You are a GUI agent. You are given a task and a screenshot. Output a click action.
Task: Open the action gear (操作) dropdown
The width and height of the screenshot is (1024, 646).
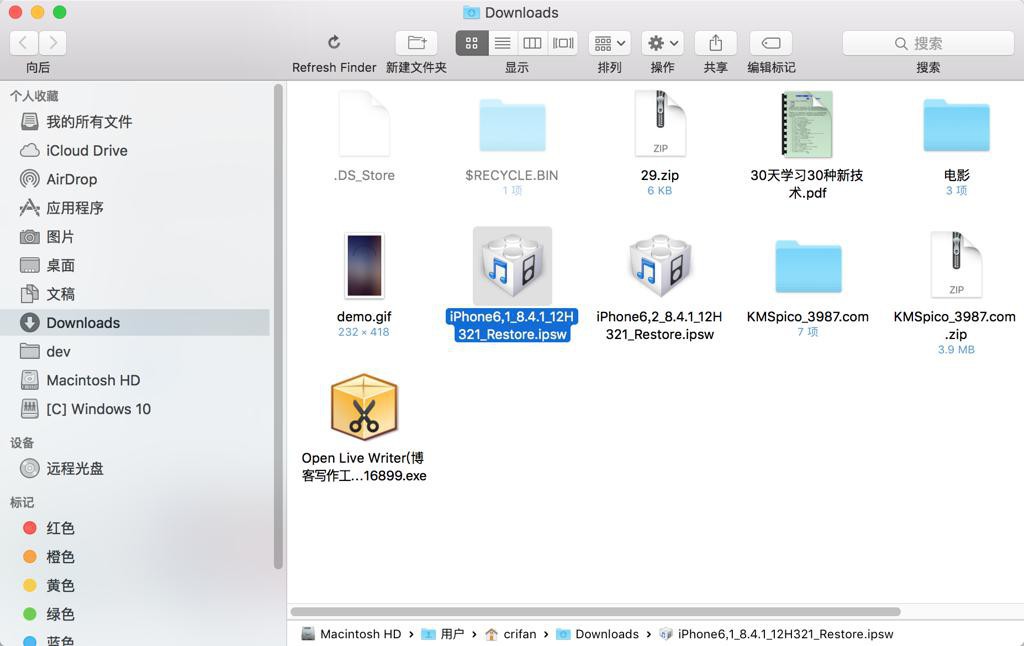pyautogui.click(x=662, y=43)
